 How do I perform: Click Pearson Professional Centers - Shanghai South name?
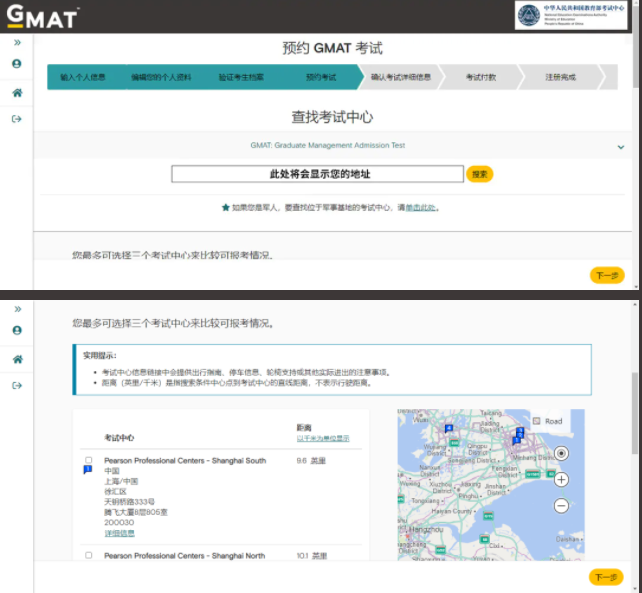185,461
